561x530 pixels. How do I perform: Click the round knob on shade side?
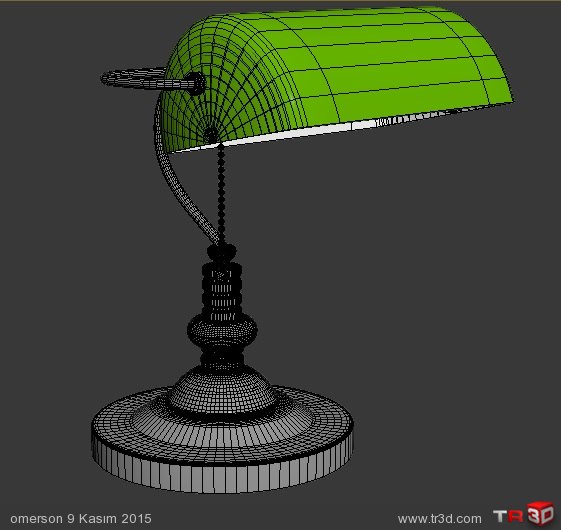pos(195,83)
